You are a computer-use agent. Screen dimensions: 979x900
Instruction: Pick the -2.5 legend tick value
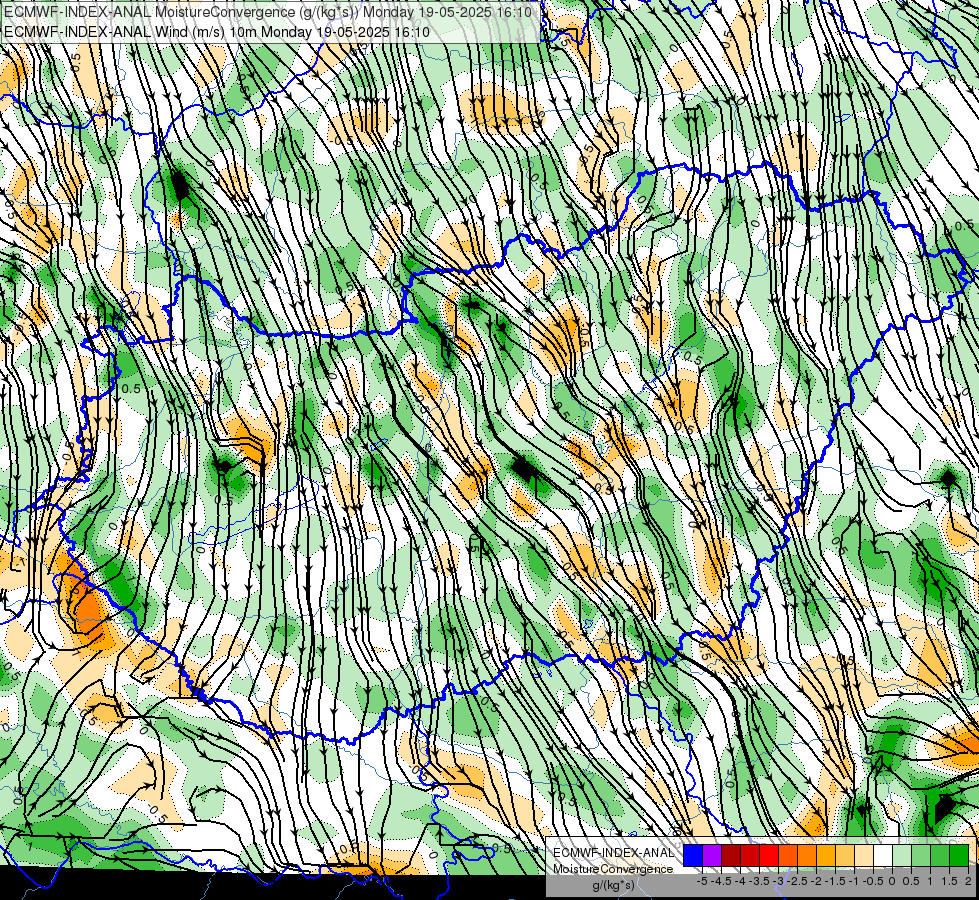coord(797,881)
